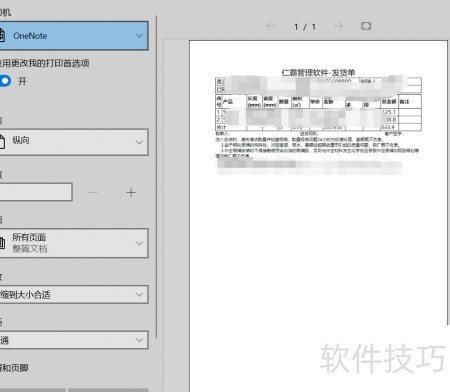Open the 通 margins dropdown
Viewport: 450px width, 392px height.
(x=74, y=340)
